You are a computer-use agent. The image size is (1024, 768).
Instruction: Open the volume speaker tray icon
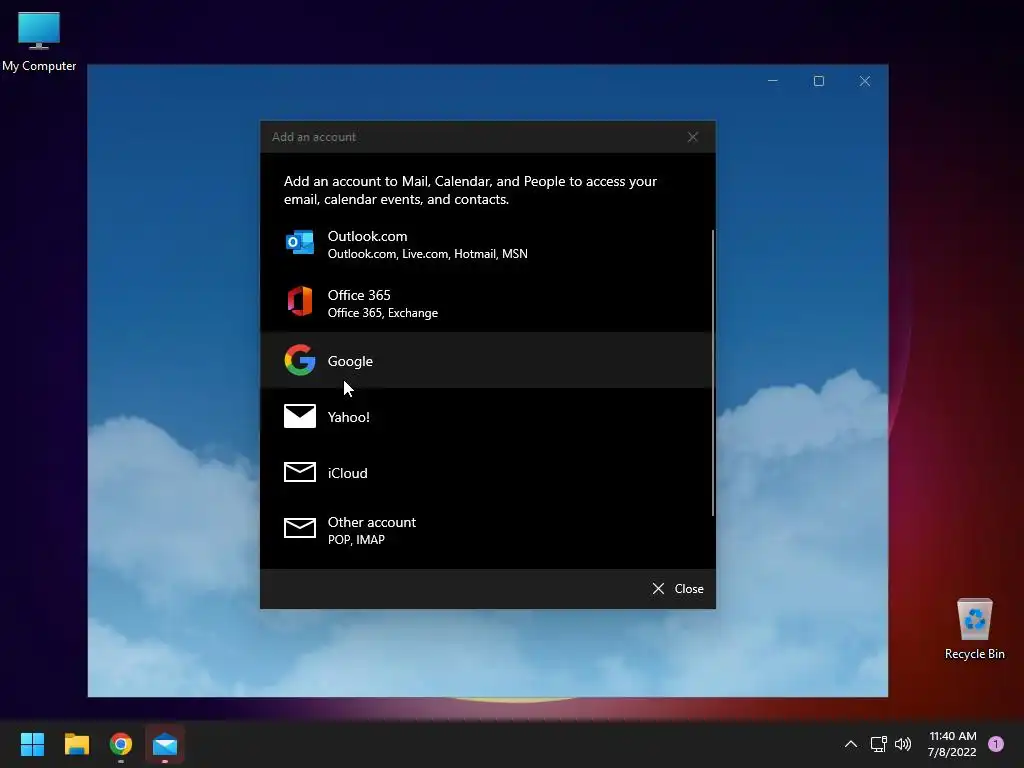pyautogui.click(x=903, y=744)
